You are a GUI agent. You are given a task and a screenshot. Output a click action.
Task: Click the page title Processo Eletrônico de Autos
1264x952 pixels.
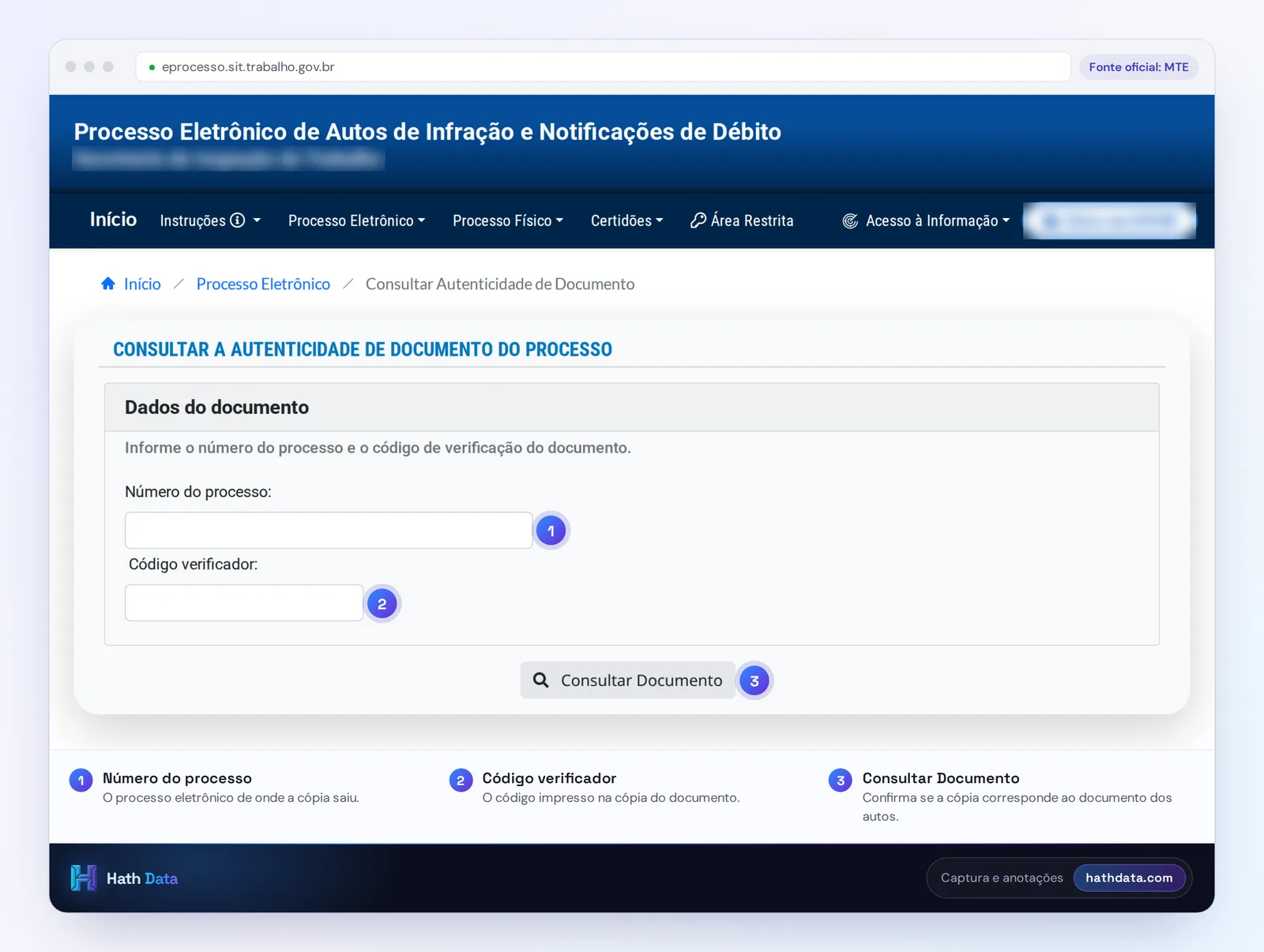[x=427, y=131]
